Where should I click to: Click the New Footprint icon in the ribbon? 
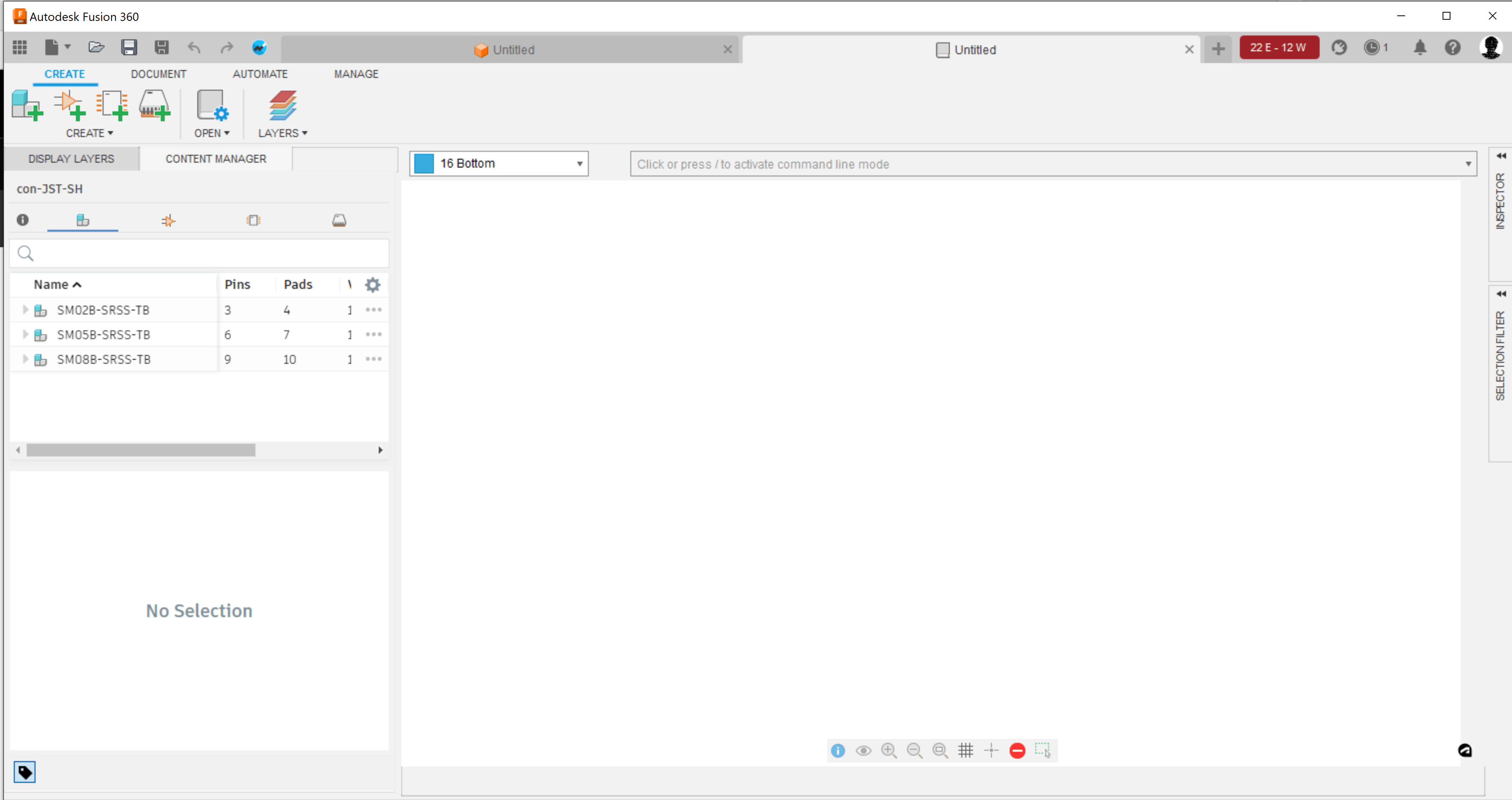(112, 106)
